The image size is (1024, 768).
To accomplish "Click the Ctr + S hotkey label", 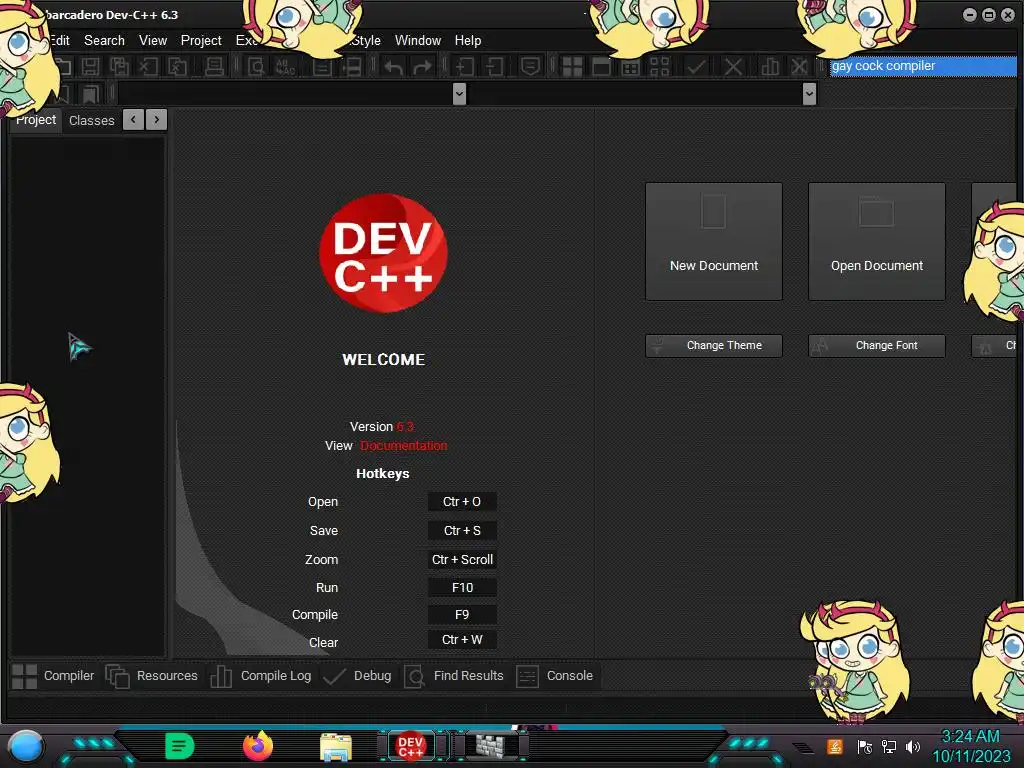I will [462, 530].
